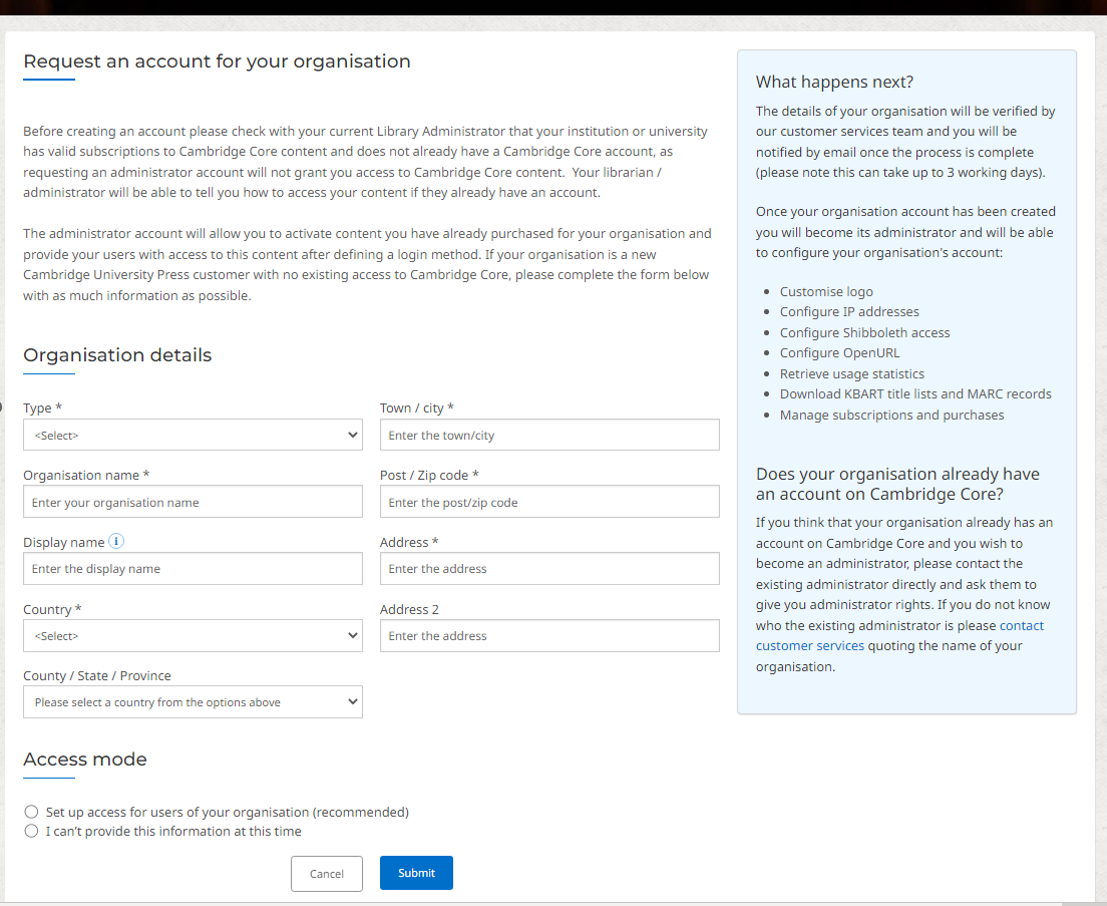
Task: Click 'Retrieve usage statistics' list item
Action: click(851, 374)
